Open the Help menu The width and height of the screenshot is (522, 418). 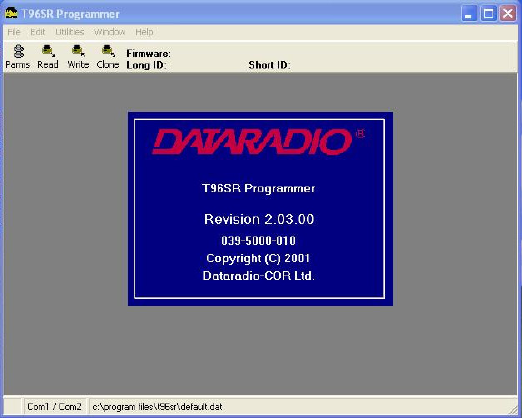(144, 32)
